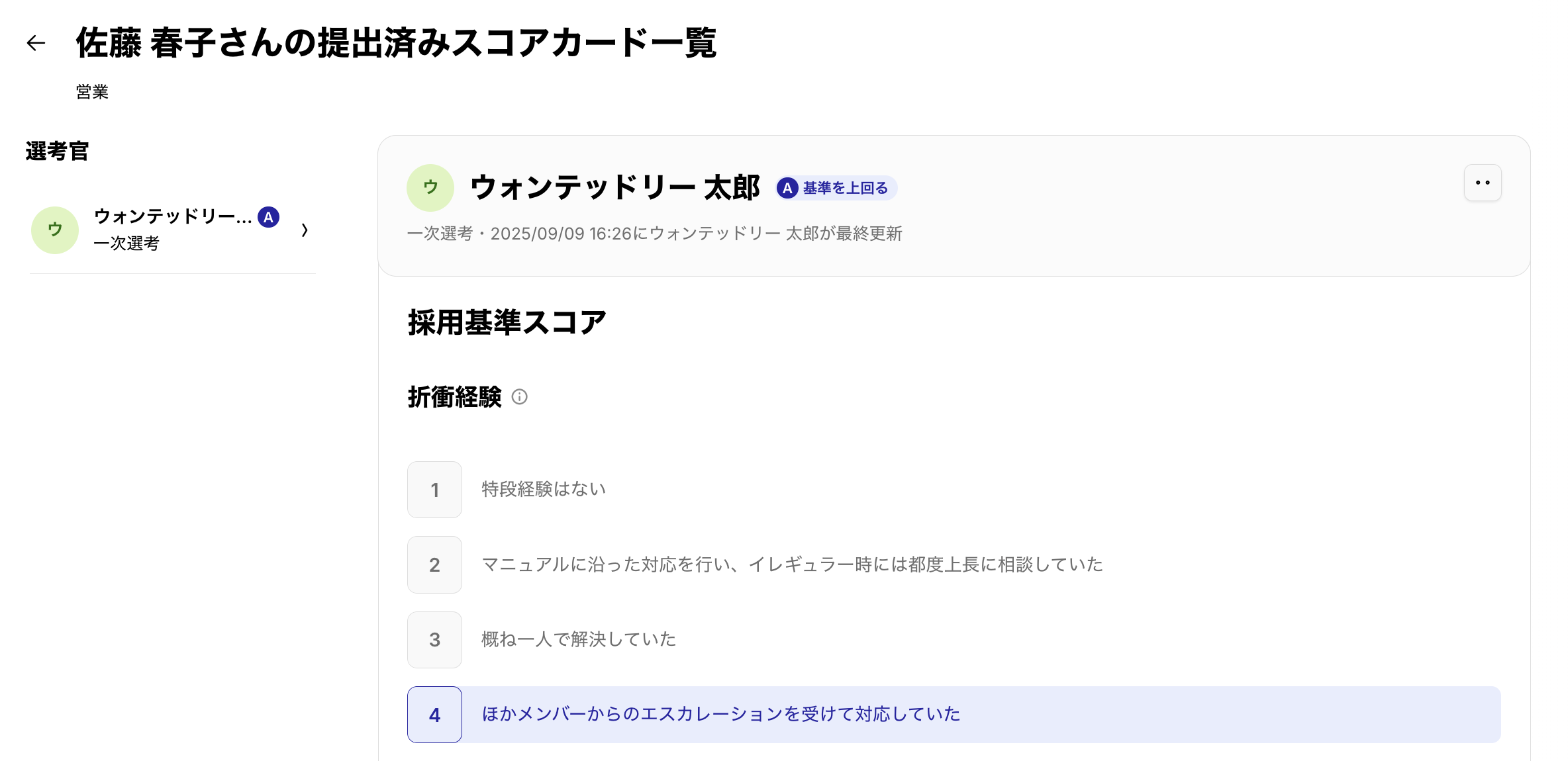Open scorecard actions via the two-dot menu icon
The width and height of the screenshot is (1568, 761).
tap(1483, 183)
